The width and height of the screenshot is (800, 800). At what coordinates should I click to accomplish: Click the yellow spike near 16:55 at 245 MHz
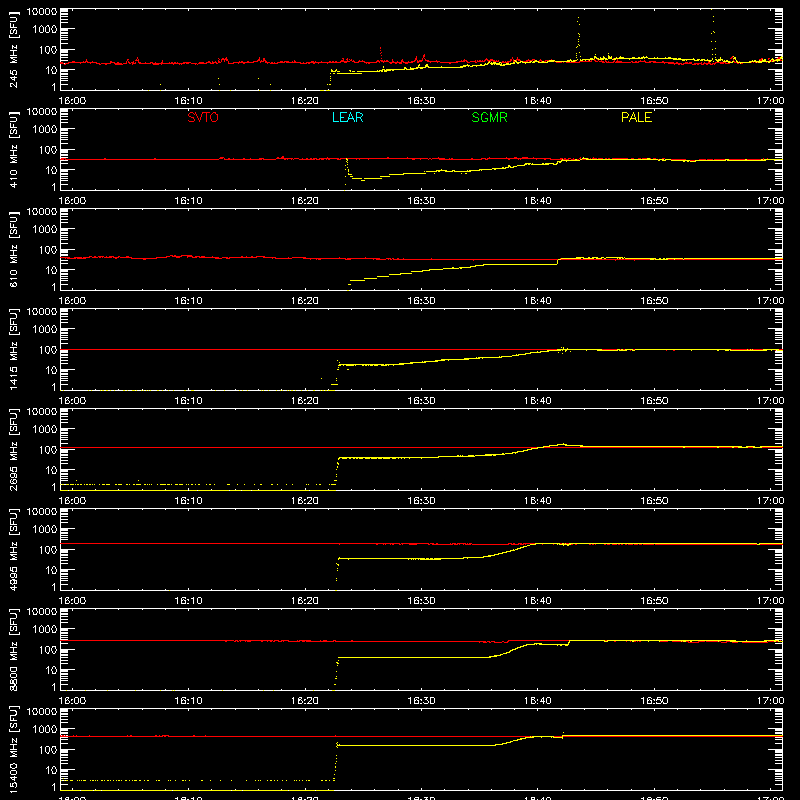713,36
